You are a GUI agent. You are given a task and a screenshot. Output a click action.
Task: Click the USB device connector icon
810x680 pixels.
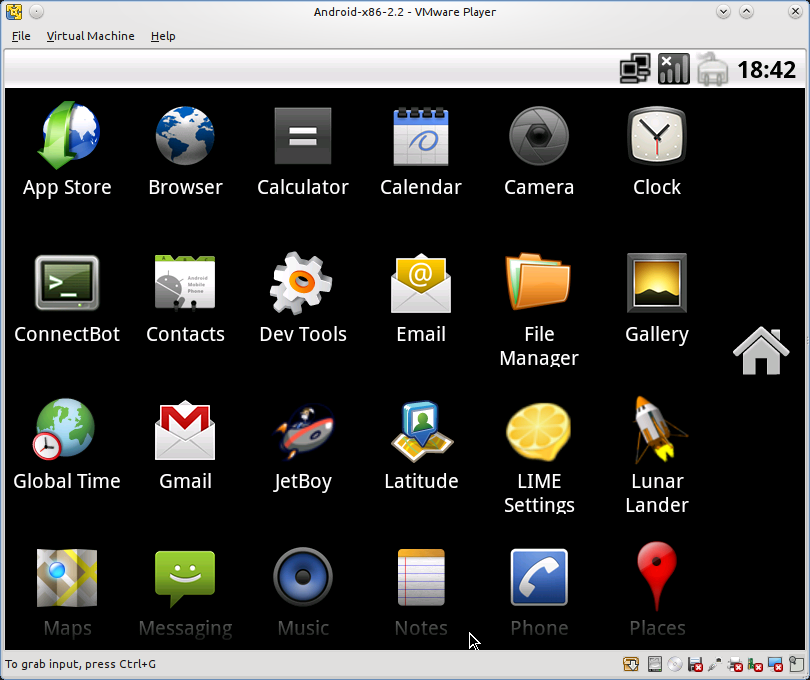715,664
